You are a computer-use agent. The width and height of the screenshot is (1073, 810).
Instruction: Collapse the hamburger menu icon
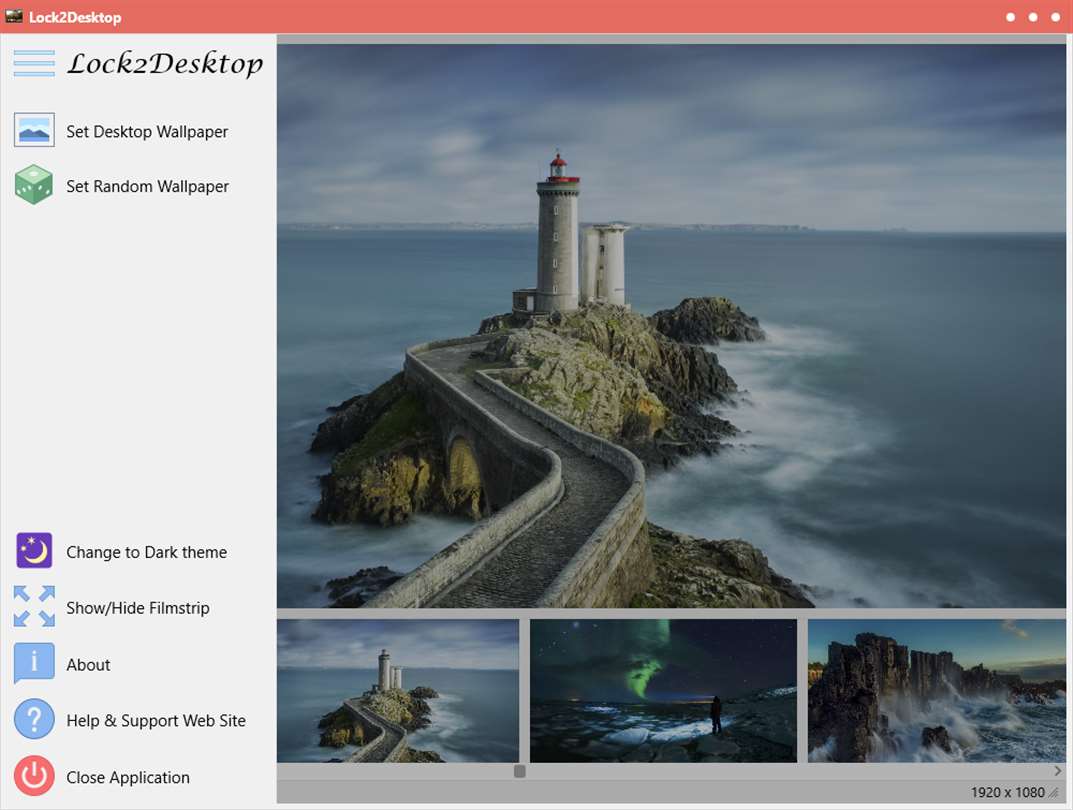[34, 63]
